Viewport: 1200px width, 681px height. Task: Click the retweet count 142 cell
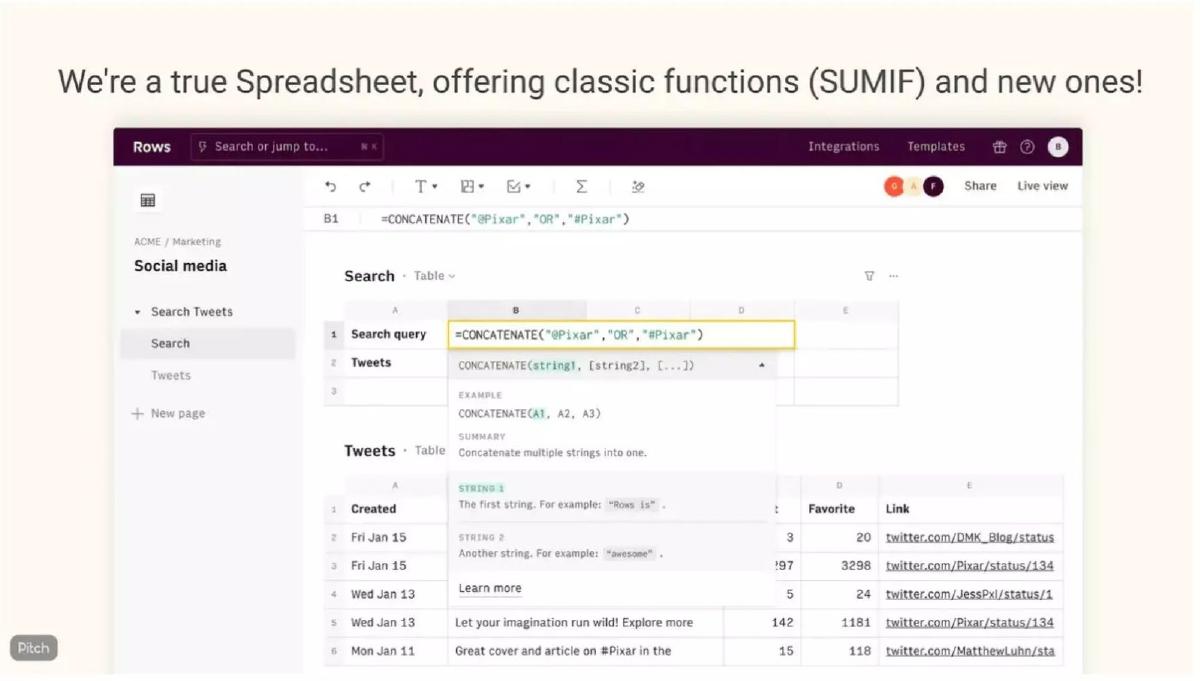tap(762, 622)
